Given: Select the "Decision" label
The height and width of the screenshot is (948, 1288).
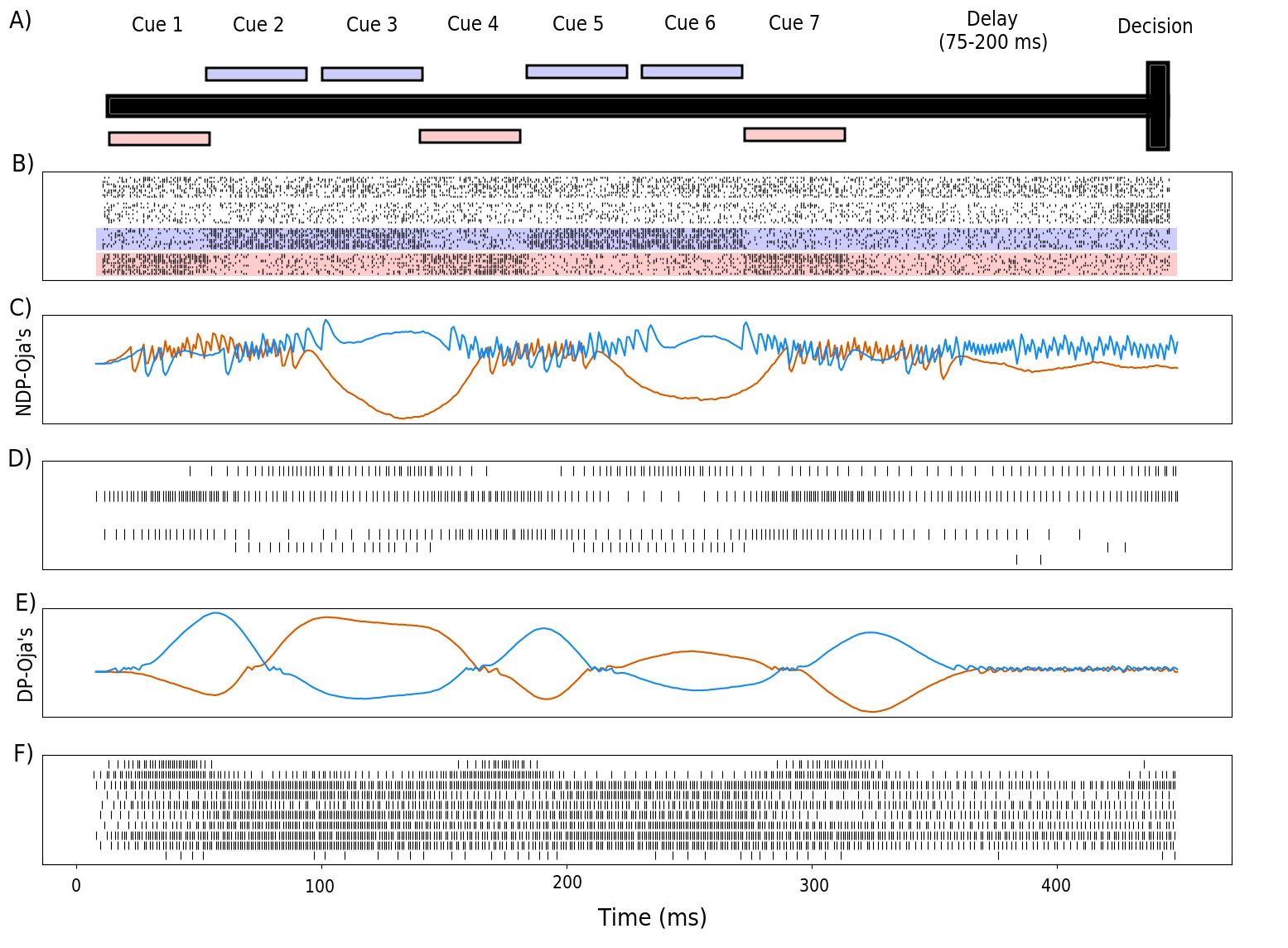Looking at the screenshot, I should (x=1155, y=27).
